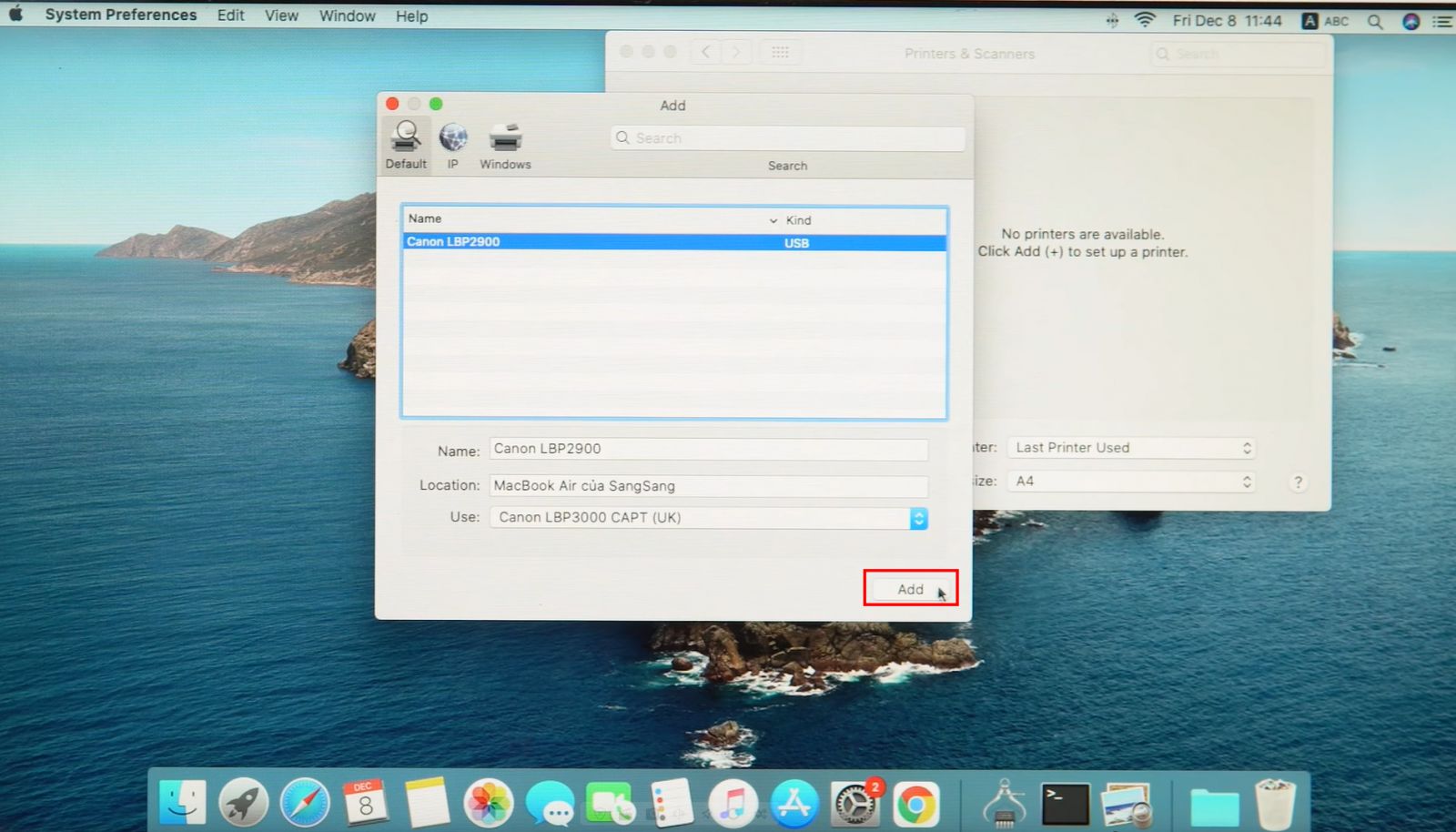Screen dimensions: 1456x832
Task: Select the Default printer tab icon
Action: 406,145
